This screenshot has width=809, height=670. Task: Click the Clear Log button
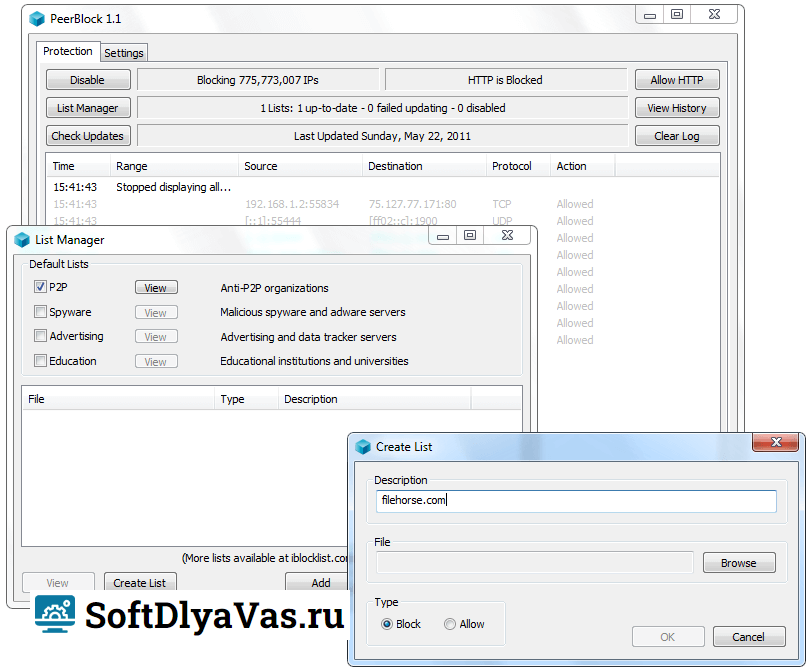click(677, 136)
